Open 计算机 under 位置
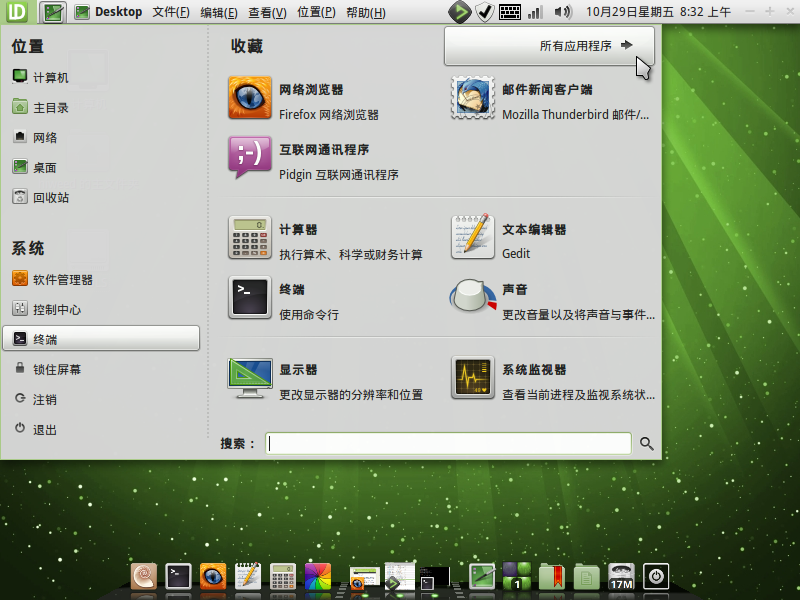Image resolution: width=800 pixels, height=600 pixels. 40,77
